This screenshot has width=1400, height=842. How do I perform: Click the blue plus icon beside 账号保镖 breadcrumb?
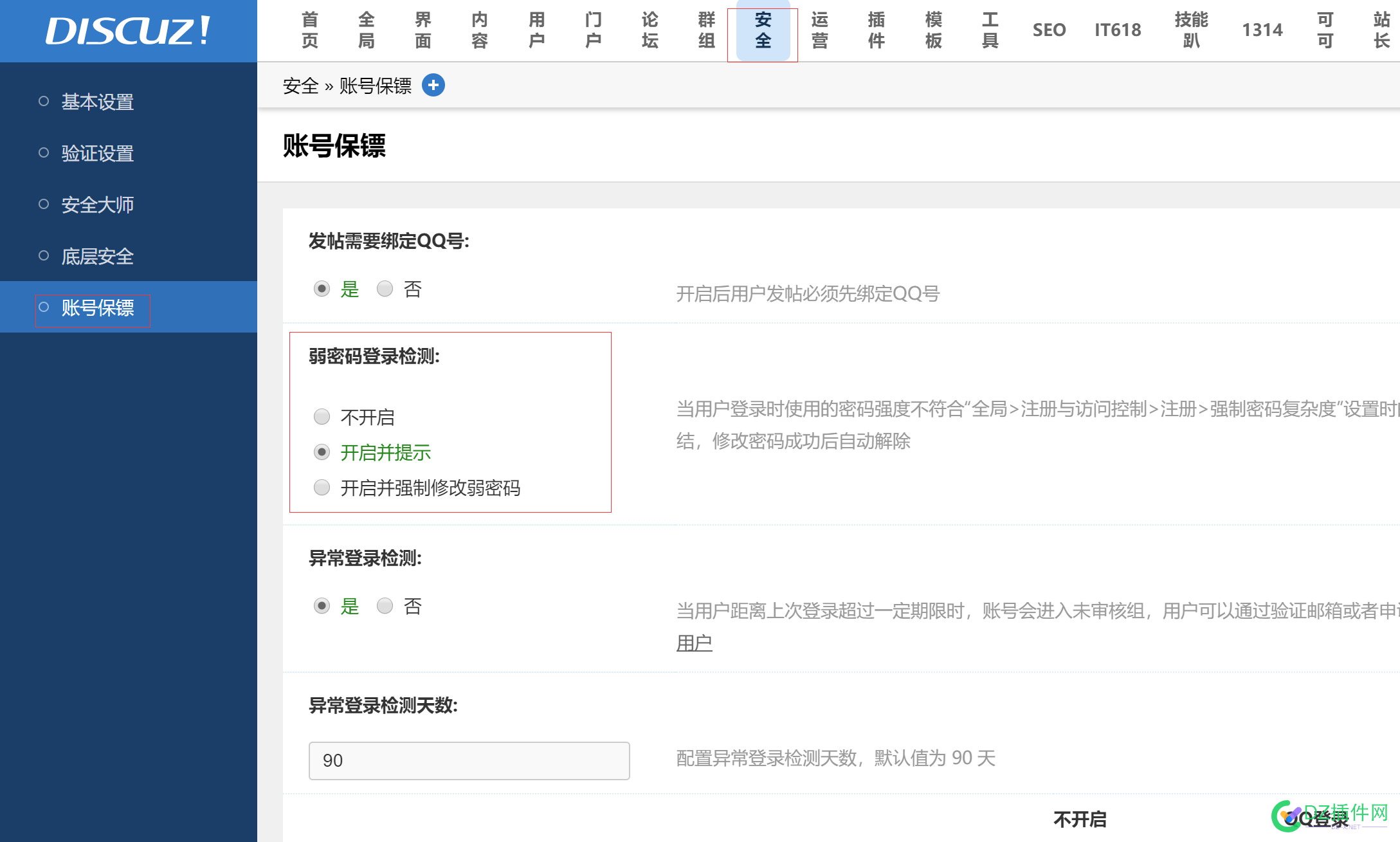point(433,85)
